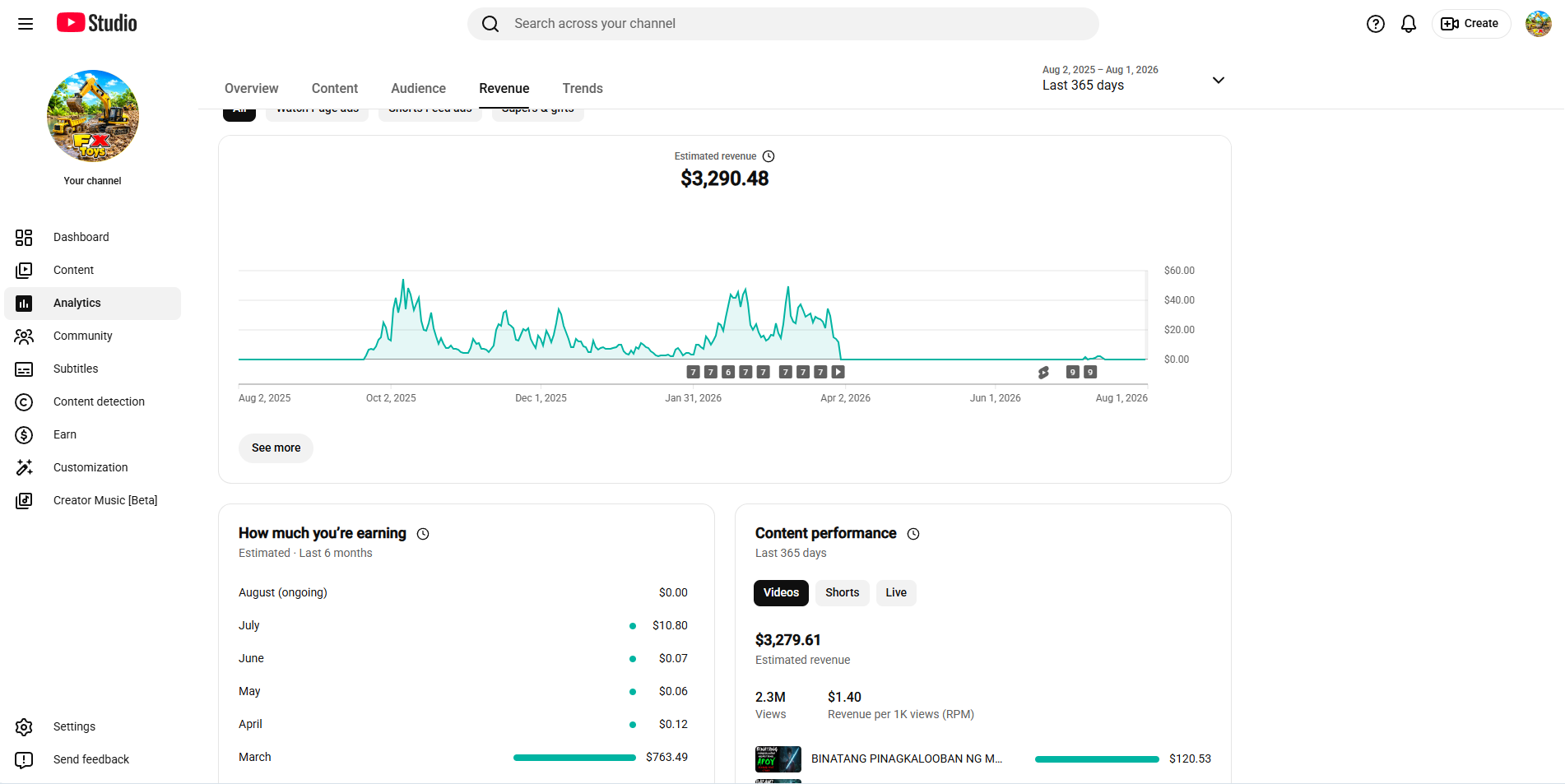Open Subtitles from the sidebar

76,369
